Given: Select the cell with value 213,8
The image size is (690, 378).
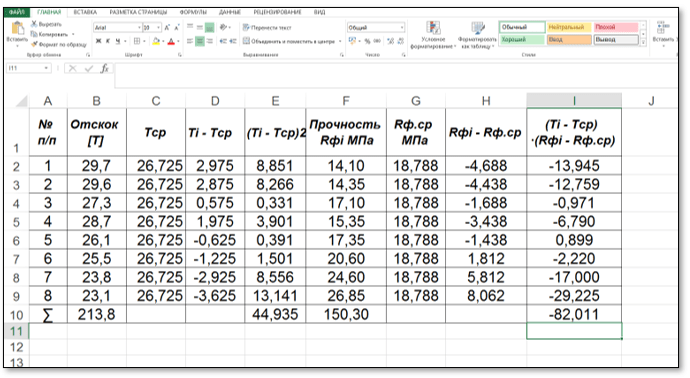Looking at the screenshot, I should (x=97, y=314).
